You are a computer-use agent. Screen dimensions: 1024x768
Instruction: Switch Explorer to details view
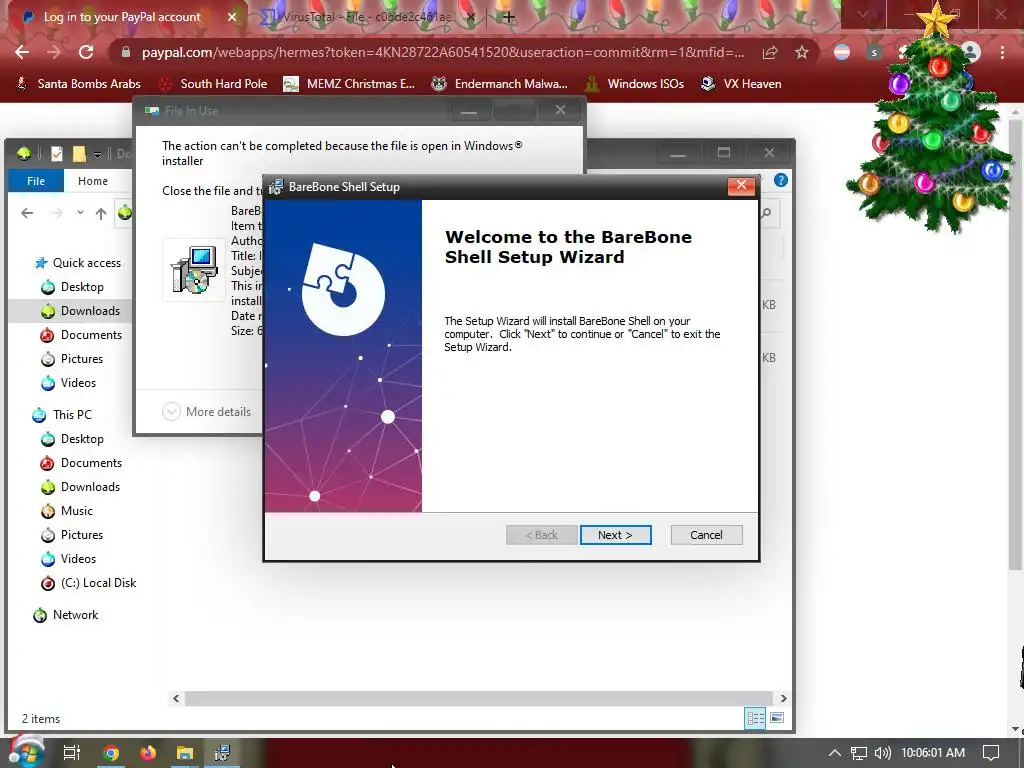[756, 718]
